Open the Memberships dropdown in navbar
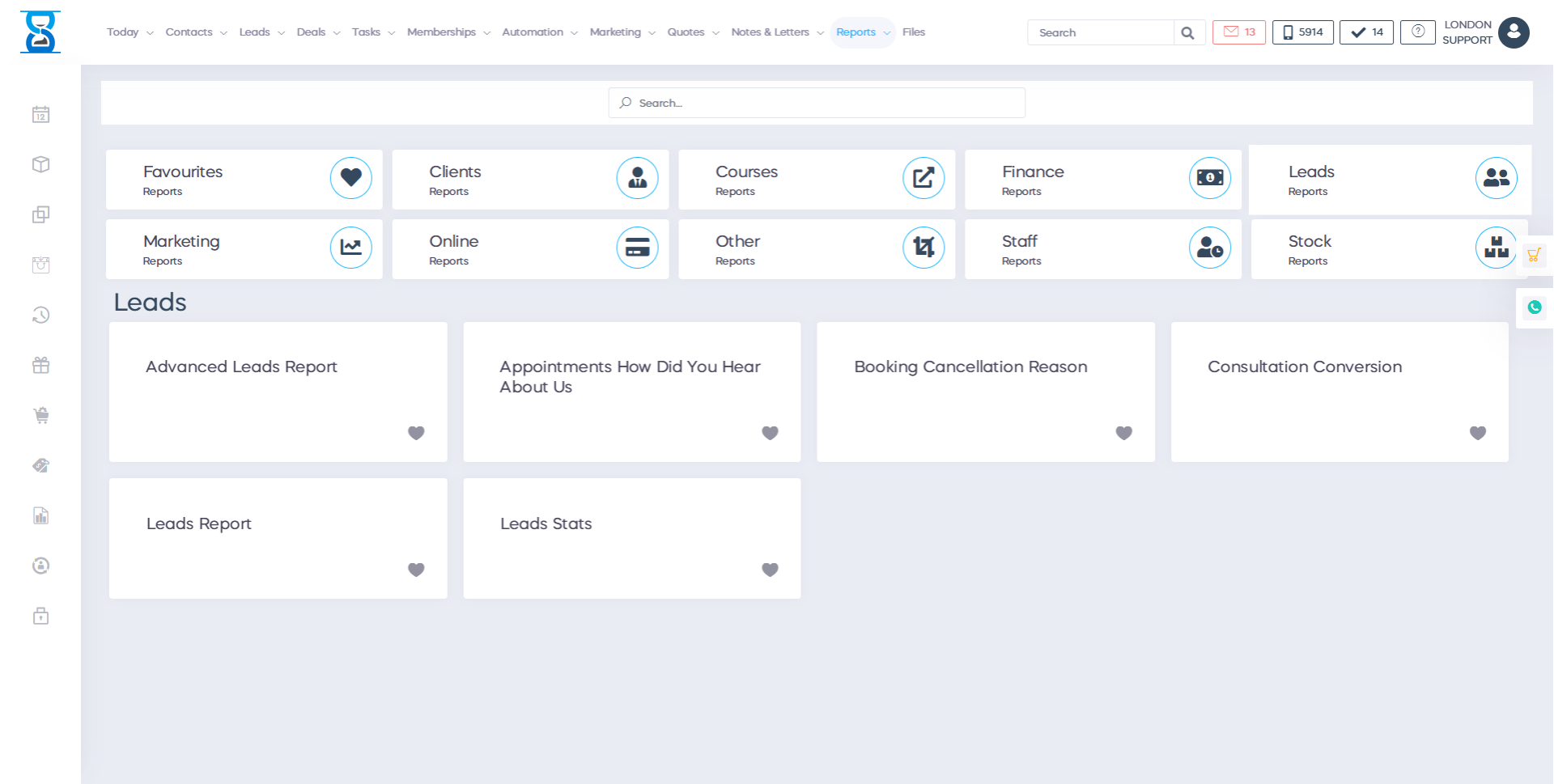 tap(448, 32)
